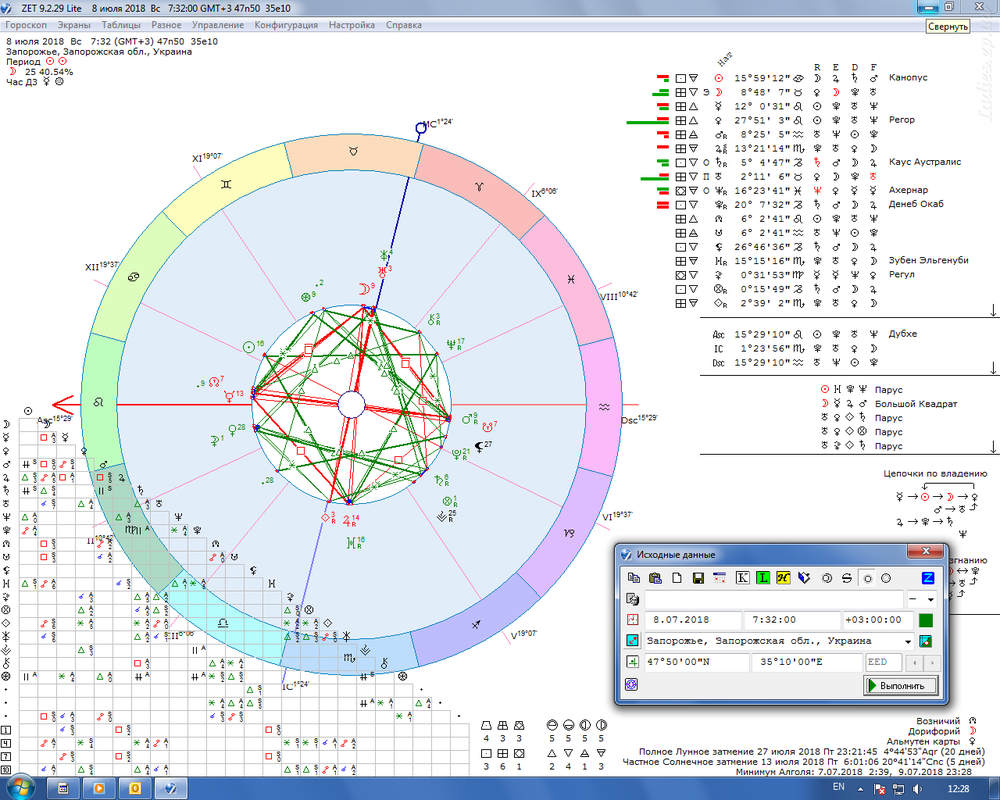Click the right stepper arrow next to EED
Image resolution: width=1000 pixels, height=800 pixels.
(931, 662)
